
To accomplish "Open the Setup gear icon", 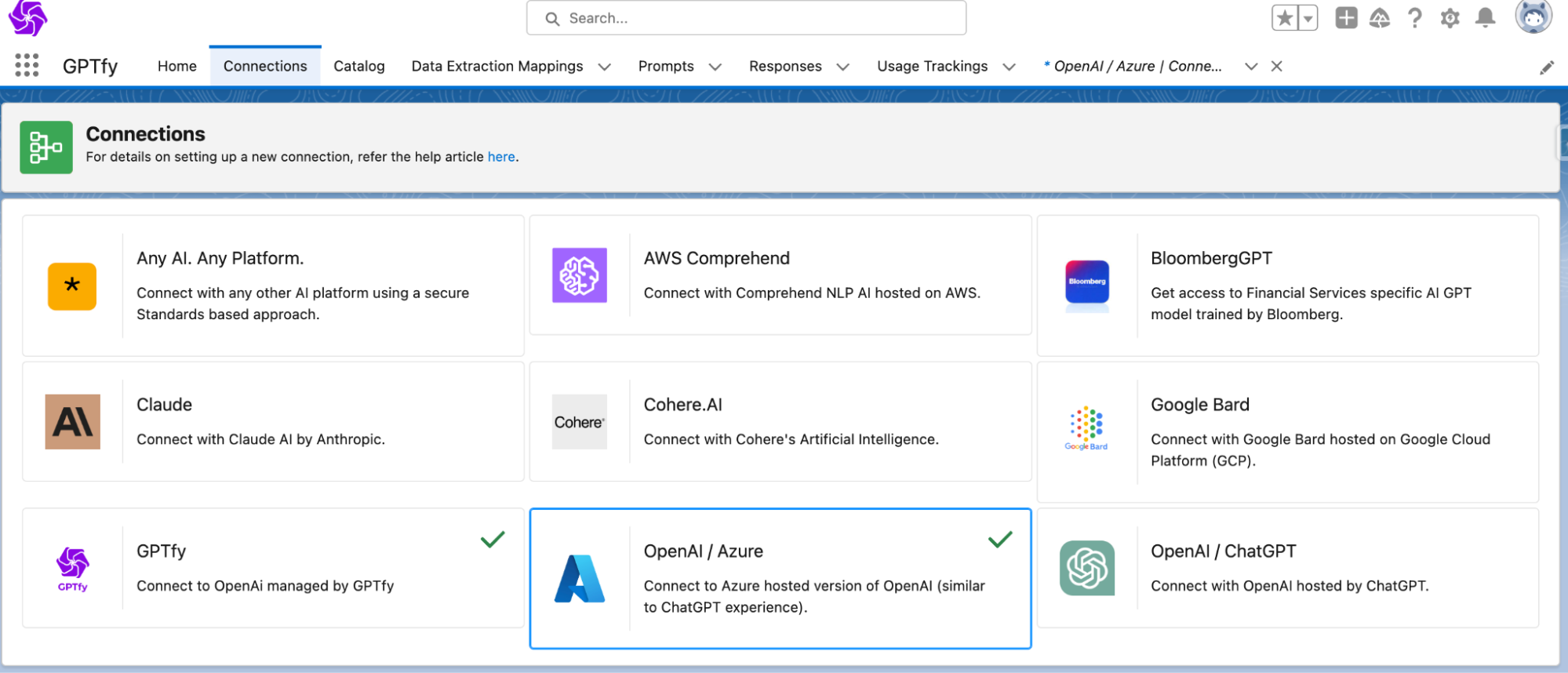I will point(1450,18).
